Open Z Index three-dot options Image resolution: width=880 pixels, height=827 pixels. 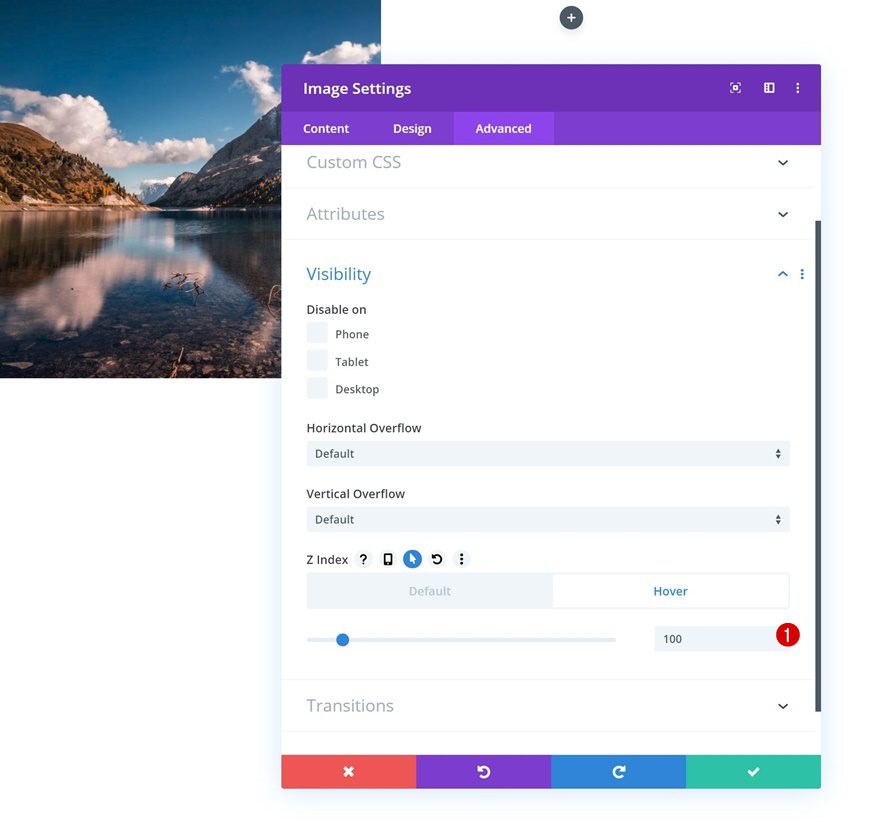coord(461,559)
